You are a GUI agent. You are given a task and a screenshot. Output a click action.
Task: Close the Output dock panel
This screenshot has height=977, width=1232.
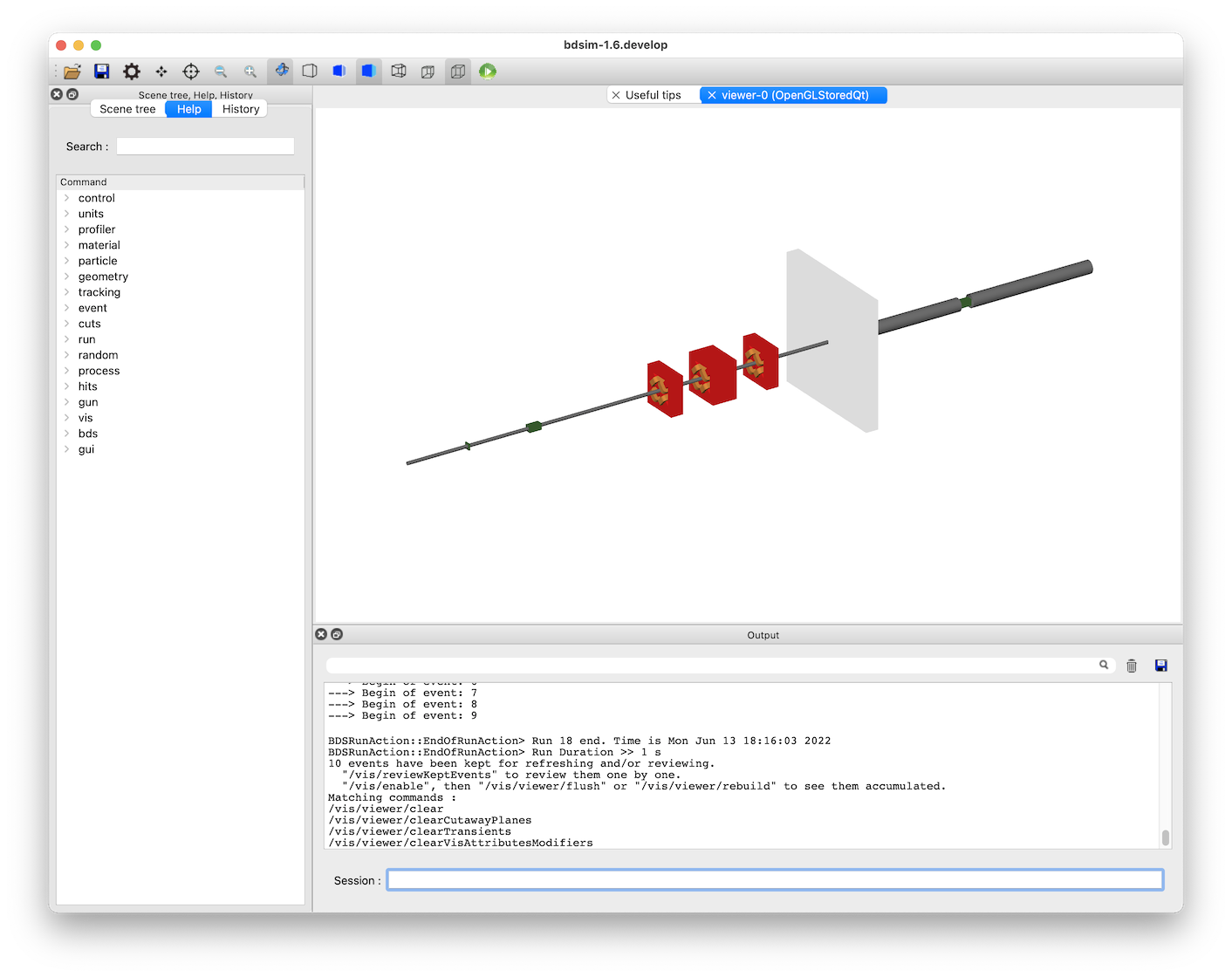321,634
